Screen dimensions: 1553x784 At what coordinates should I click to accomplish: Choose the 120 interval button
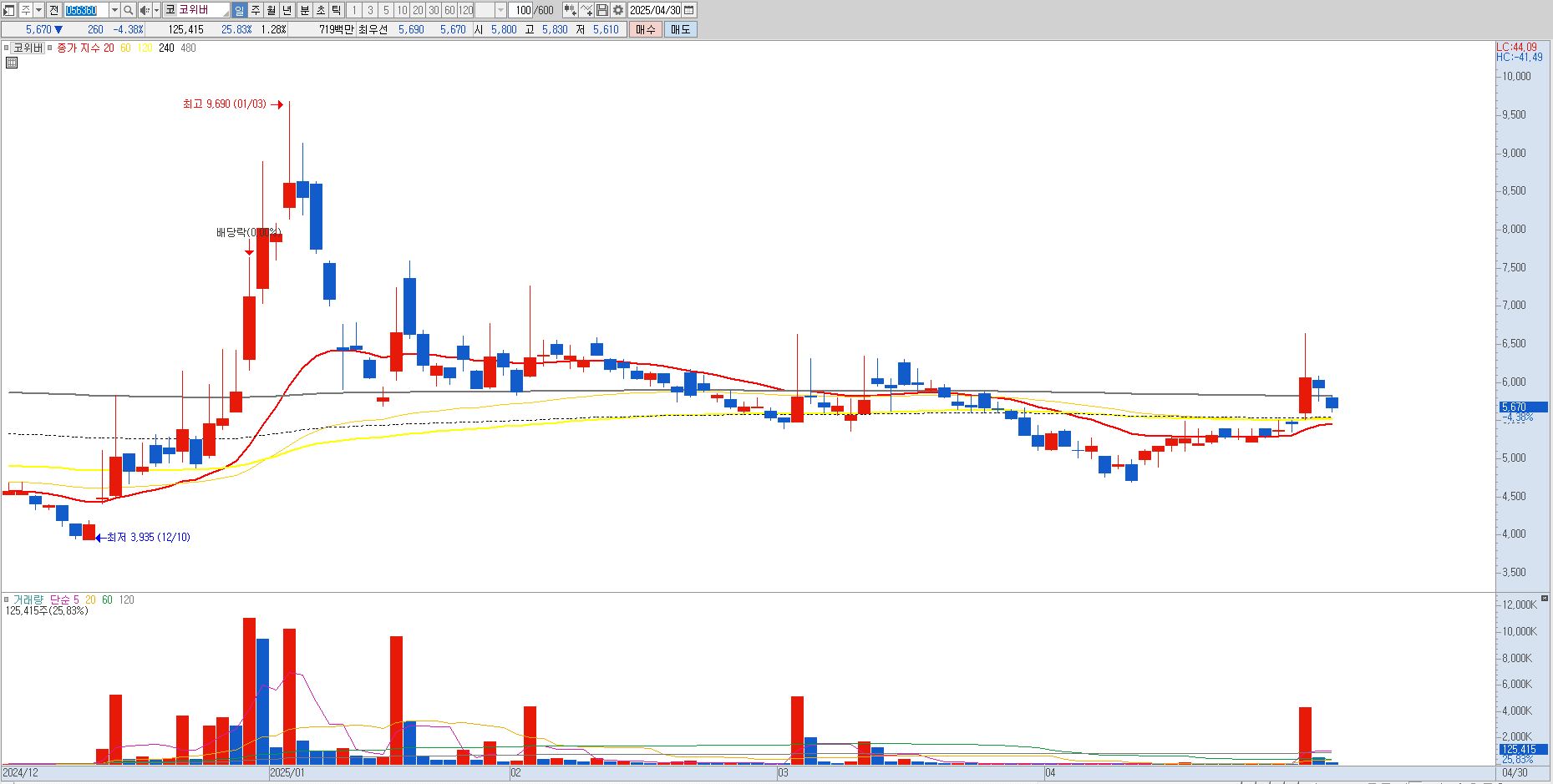click(x=465, y=10)
